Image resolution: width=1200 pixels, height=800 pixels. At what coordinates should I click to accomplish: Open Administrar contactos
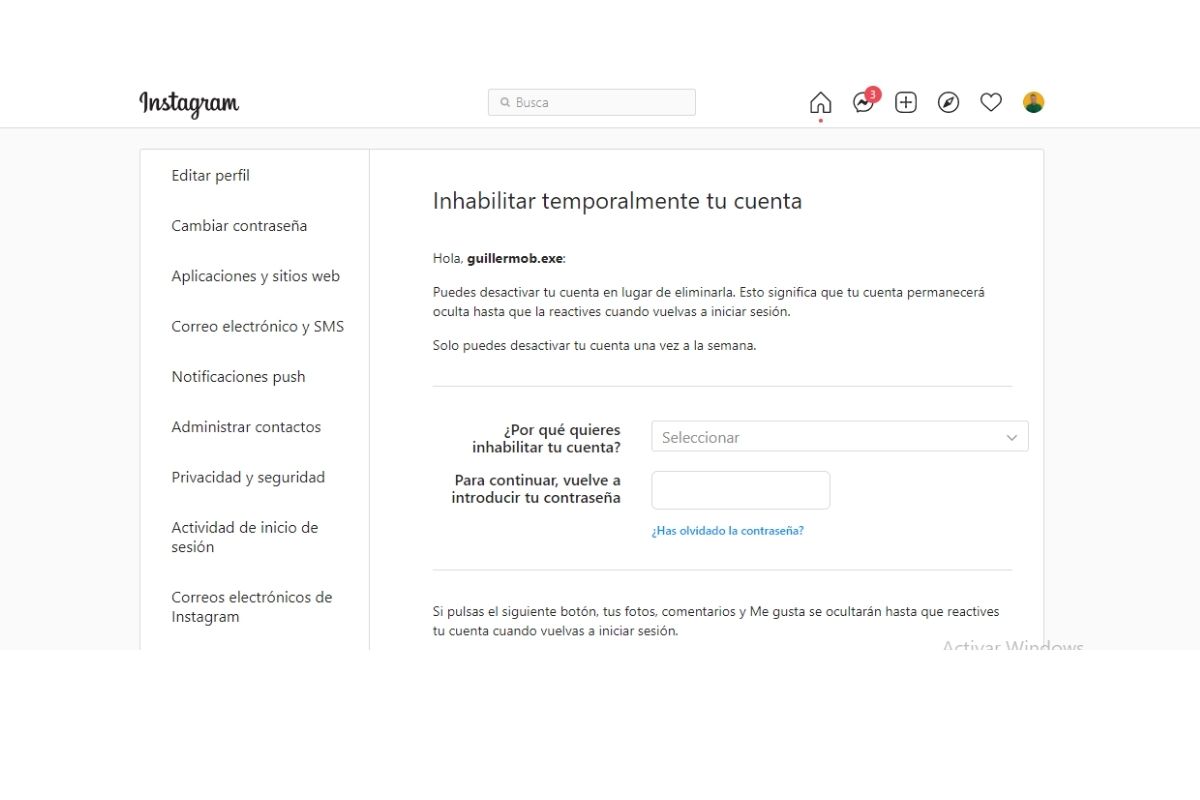click(246, 427)
